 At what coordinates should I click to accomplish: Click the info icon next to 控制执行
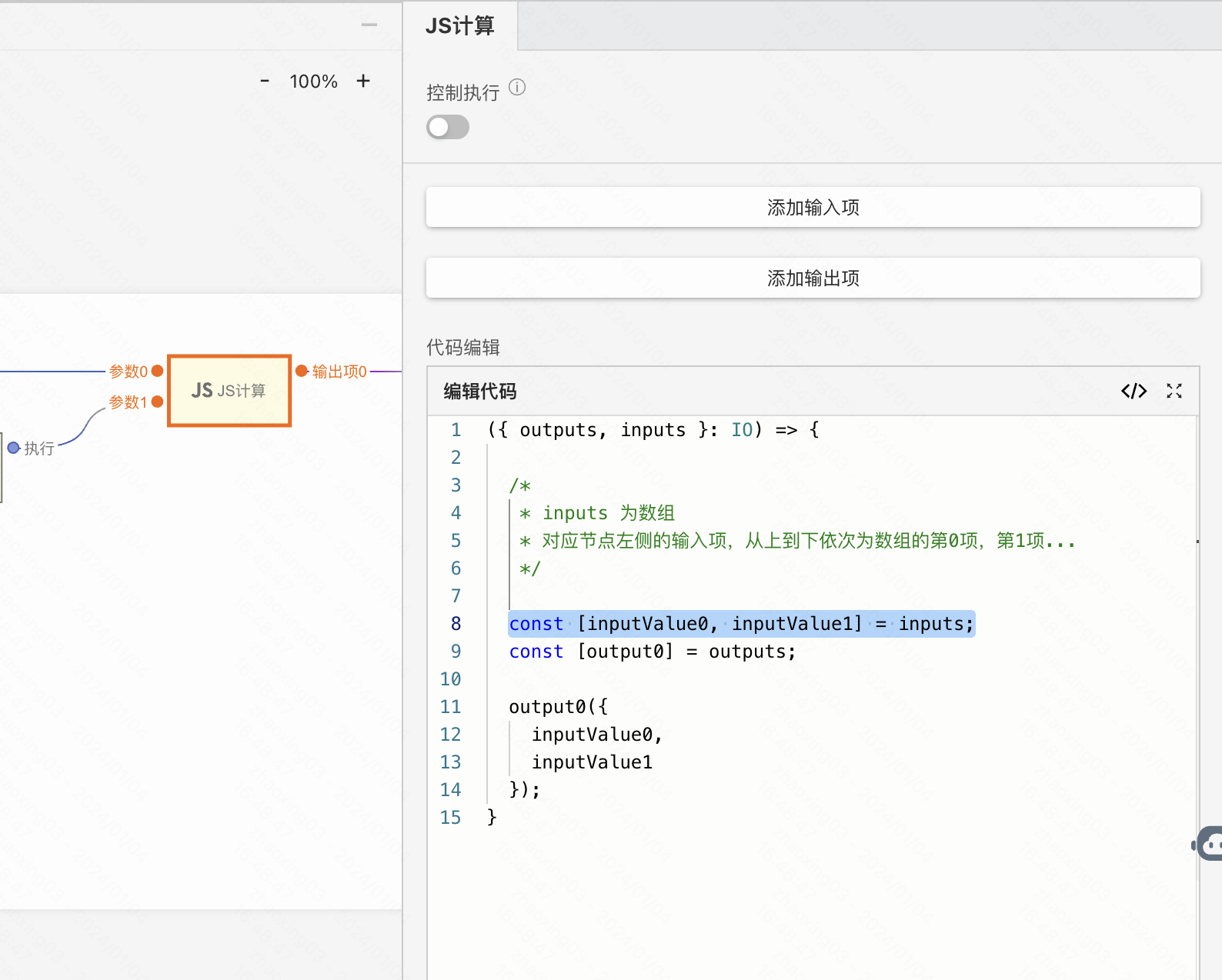(517, 88)
